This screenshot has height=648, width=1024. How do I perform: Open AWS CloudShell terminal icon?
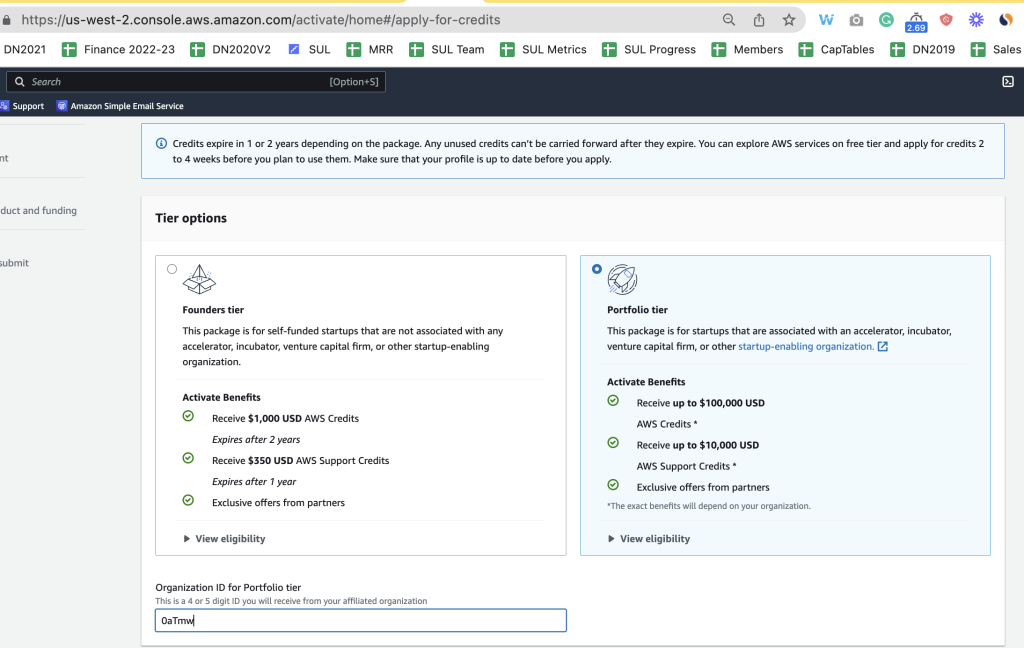coord(1008,82)
